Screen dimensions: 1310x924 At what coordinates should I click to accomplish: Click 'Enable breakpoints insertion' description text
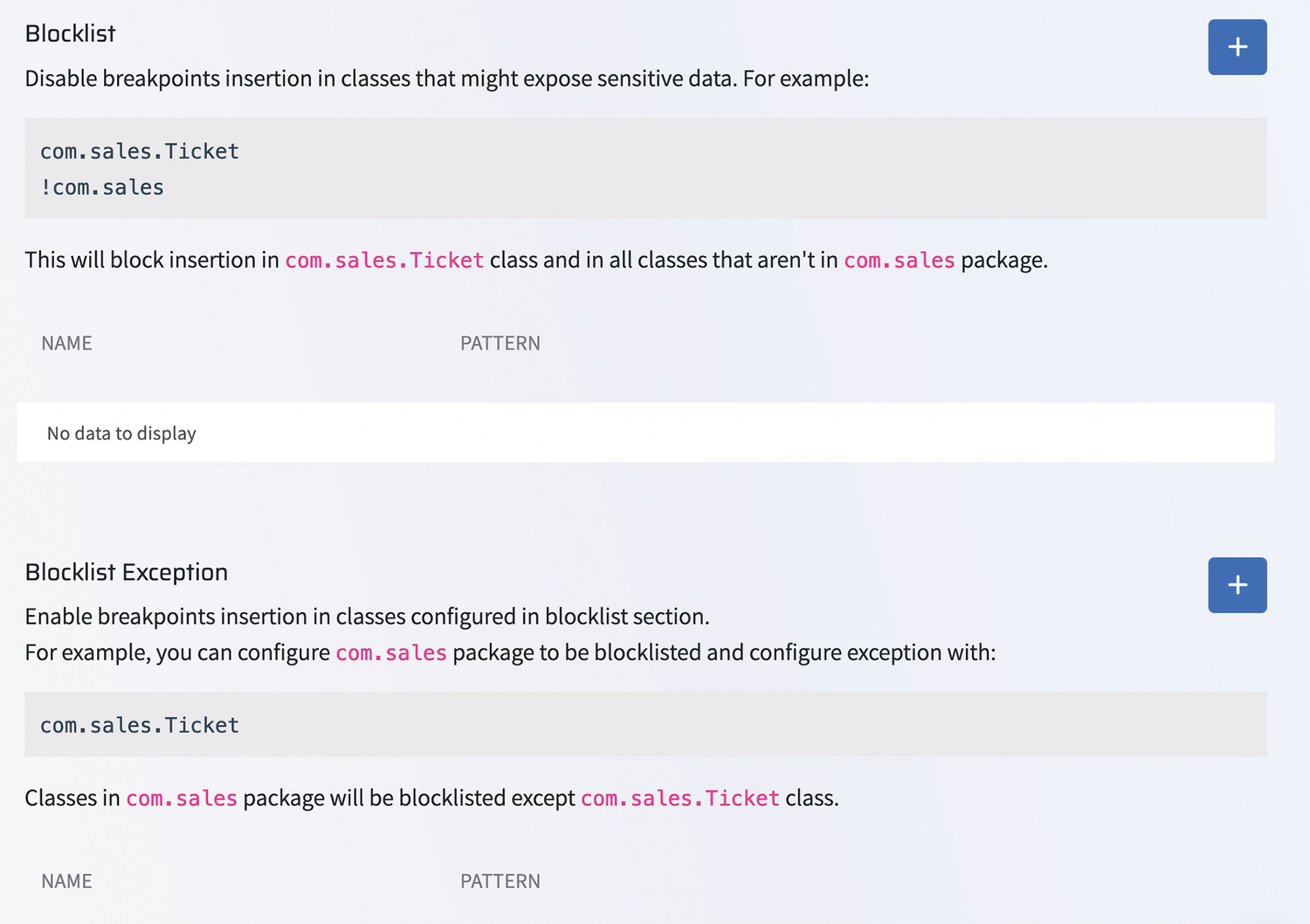[x=367, y=617]
